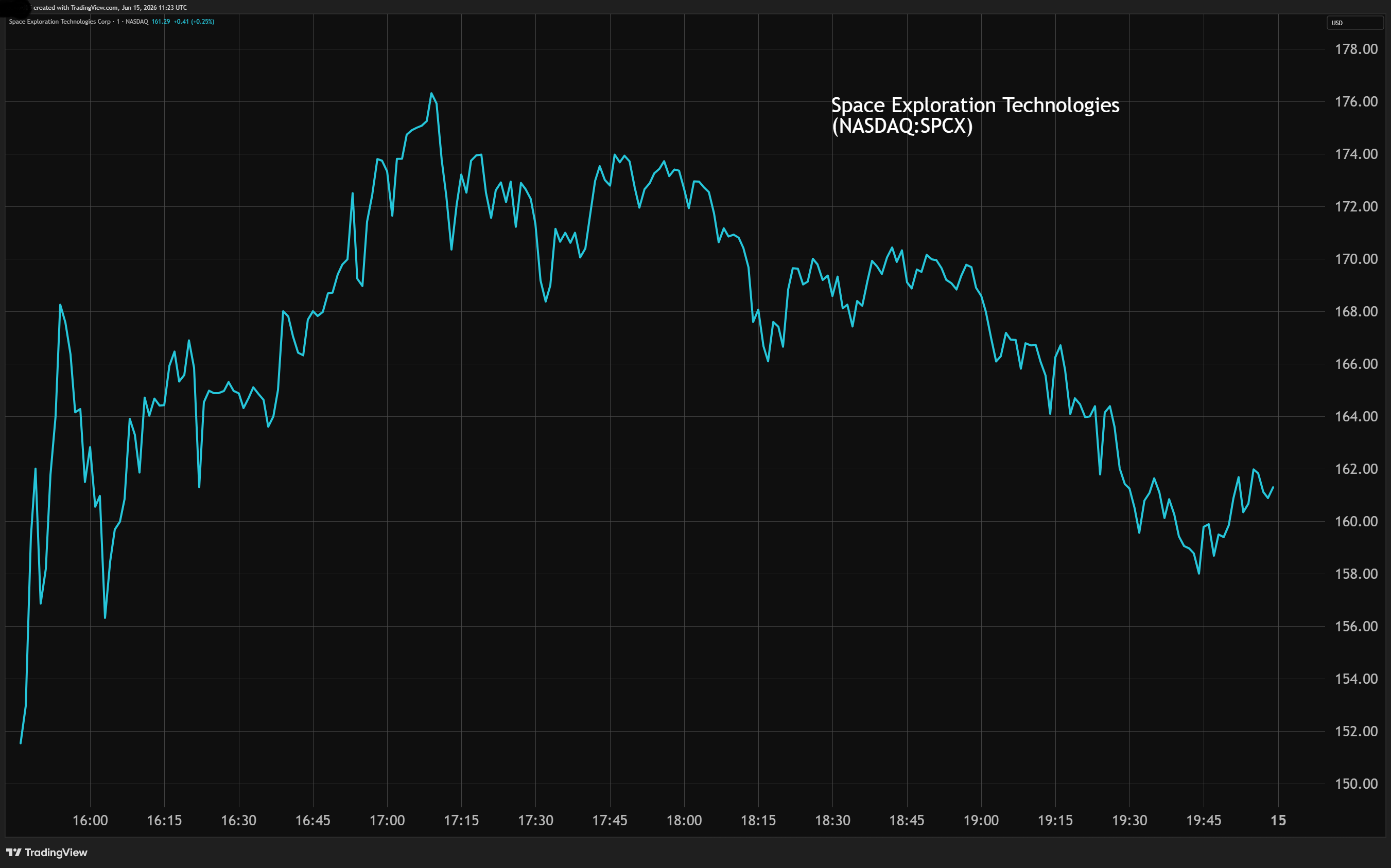Click the 18:45 time axis label
This screenshot has width=1391, height=868.
(907, 820)
